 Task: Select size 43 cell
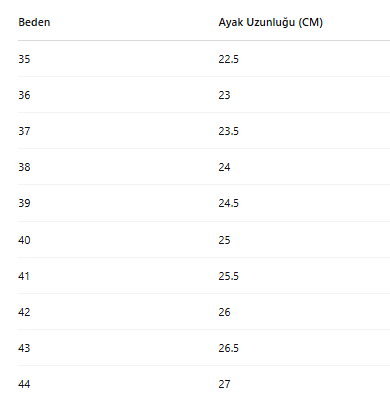24,348
